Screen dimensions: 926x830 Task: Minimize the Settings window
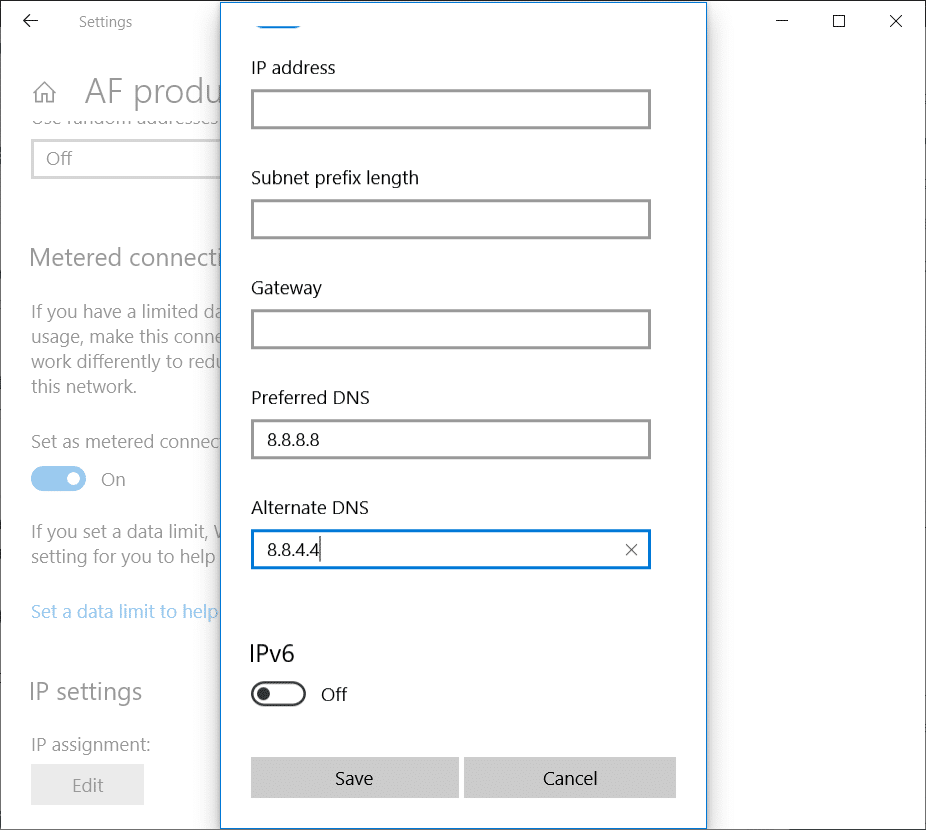(x=782, y=21)
